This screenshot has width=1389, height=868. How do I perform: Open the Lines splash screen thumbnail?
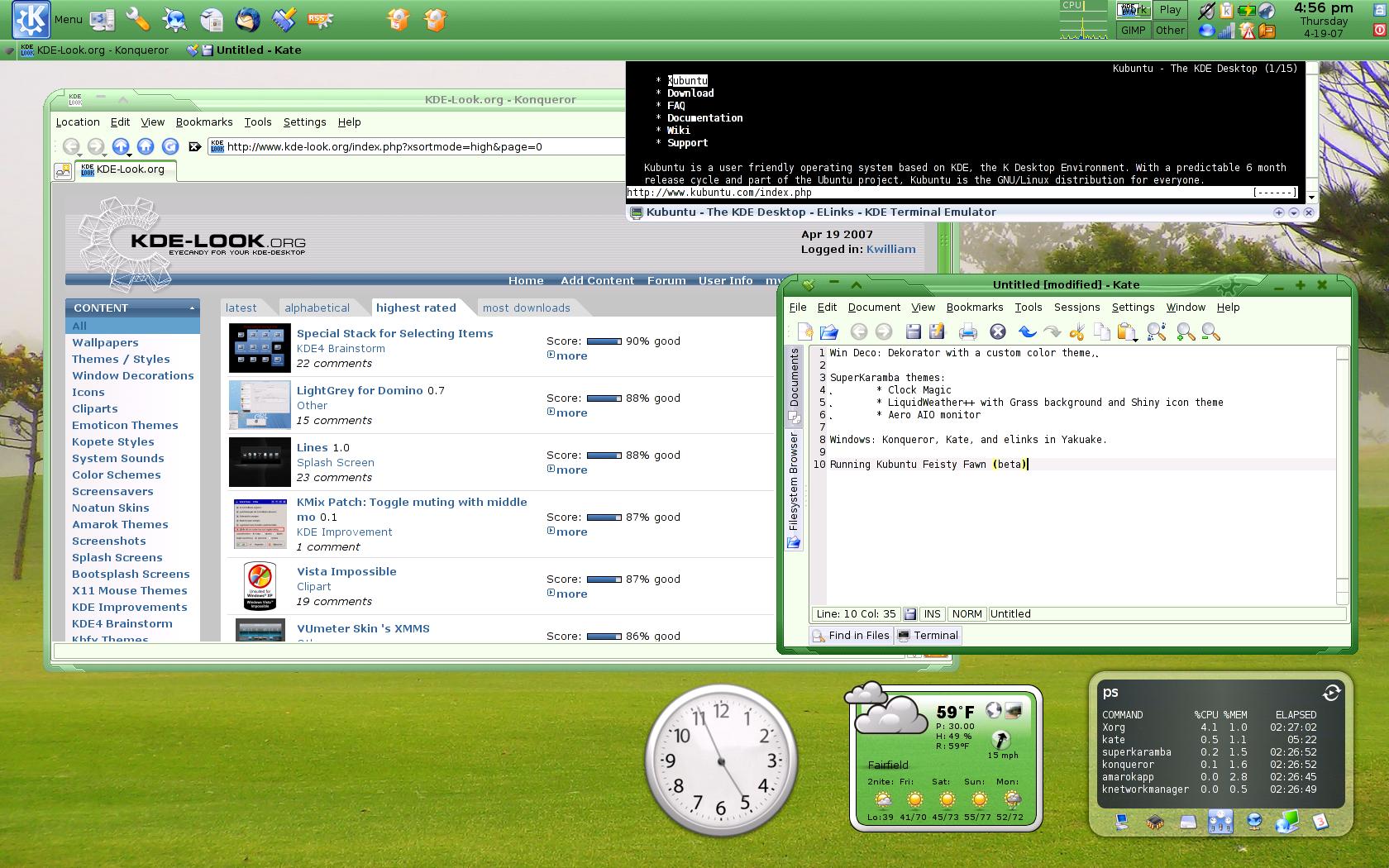[260, 462]
